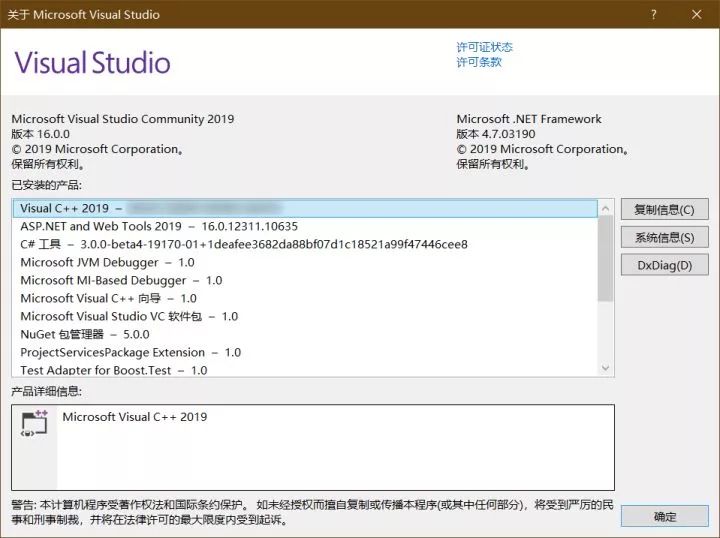
Task: Close the About Visual Studio dialog
Action: [x=697, y=14]
